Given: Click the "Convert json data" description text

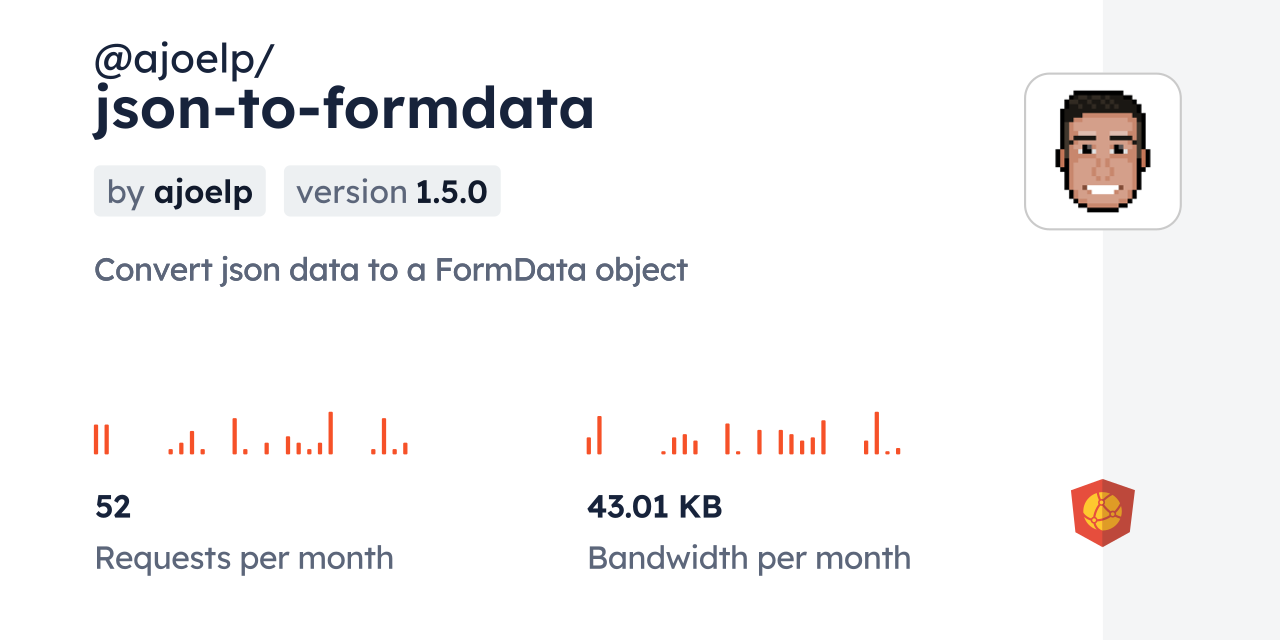Looking at the screenshot, I should coord(390,270).
